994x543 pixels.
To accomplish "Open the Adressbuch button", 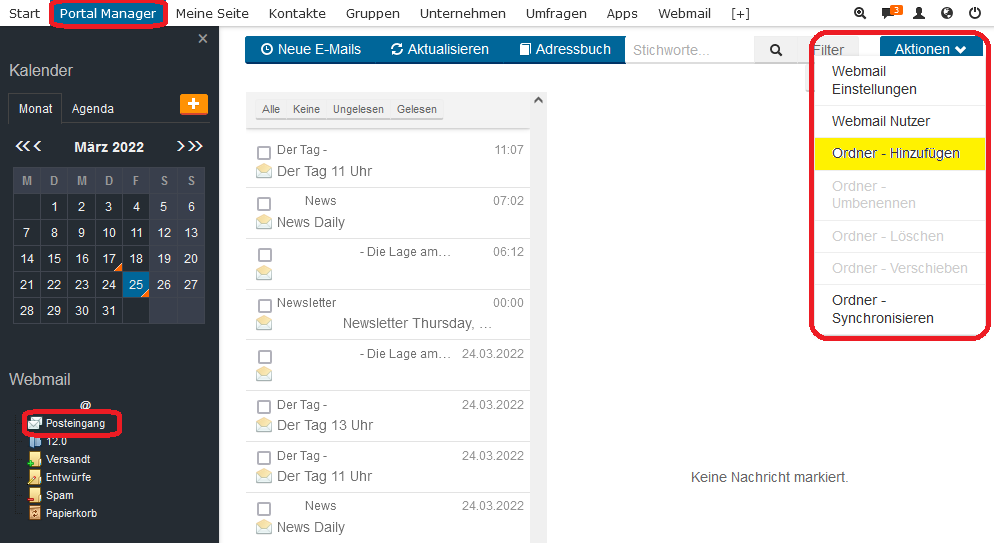I will click(x=565, y=49).
